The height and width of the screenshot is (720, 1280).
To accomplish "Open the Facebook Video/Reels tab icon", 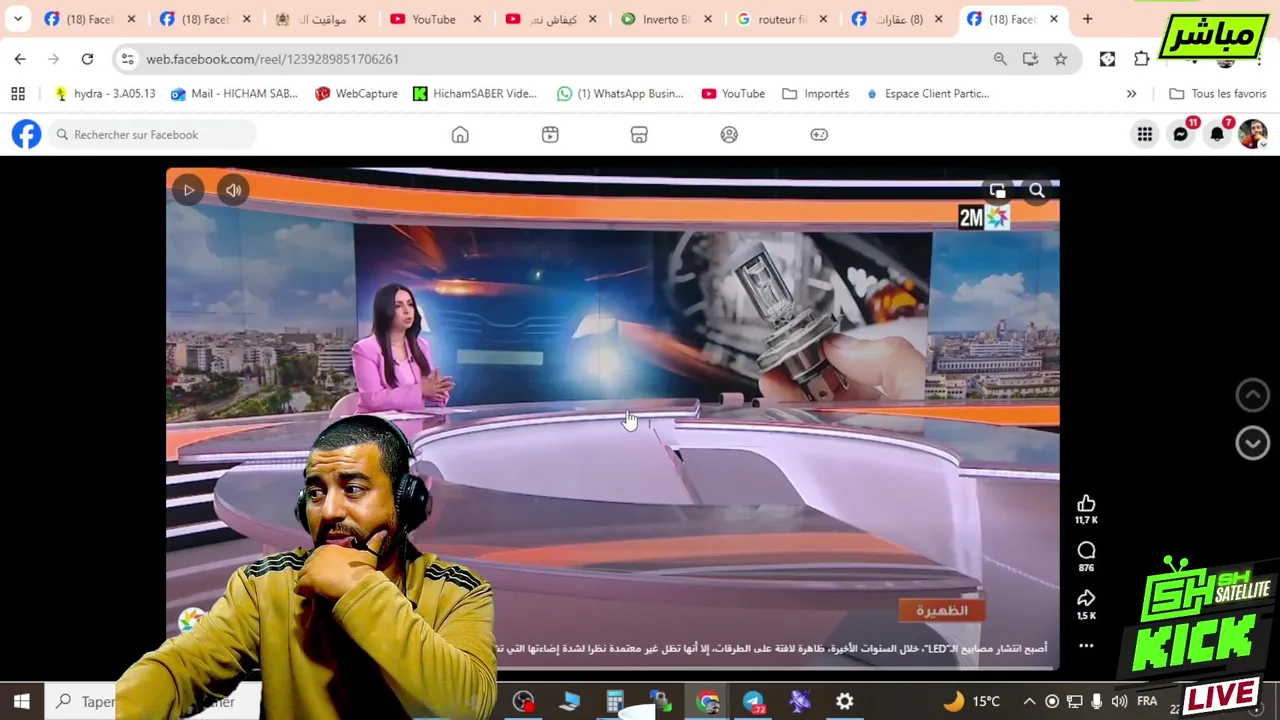I will 550,135.
